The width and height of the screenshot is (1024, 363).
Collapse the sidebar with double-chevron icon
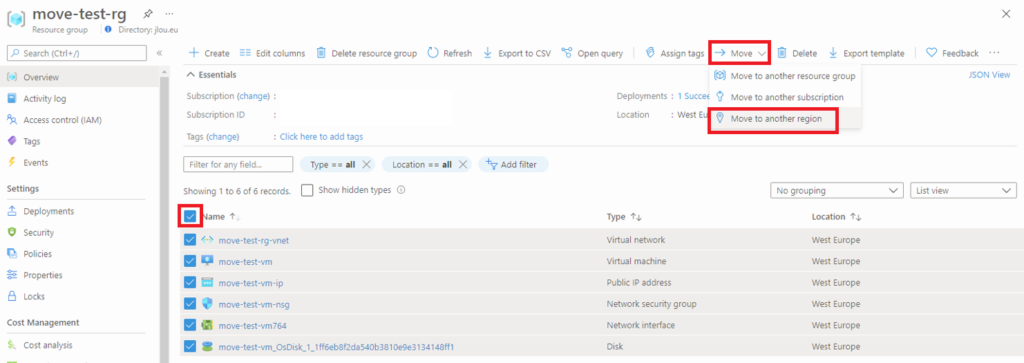pos(159,53)
